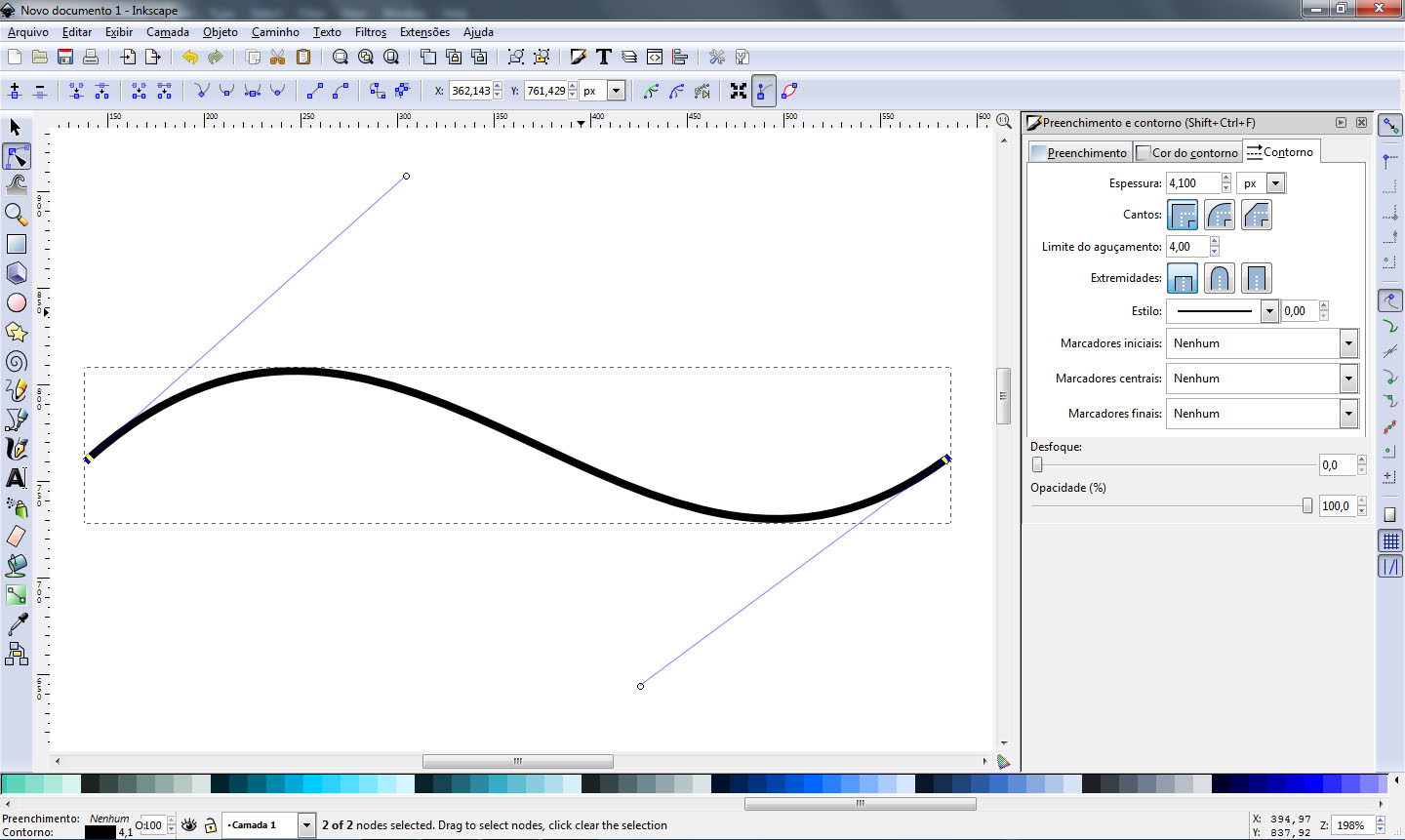Select round join corner style
This screenshot has height=840, width=1405.
[x=1220, y=215]
